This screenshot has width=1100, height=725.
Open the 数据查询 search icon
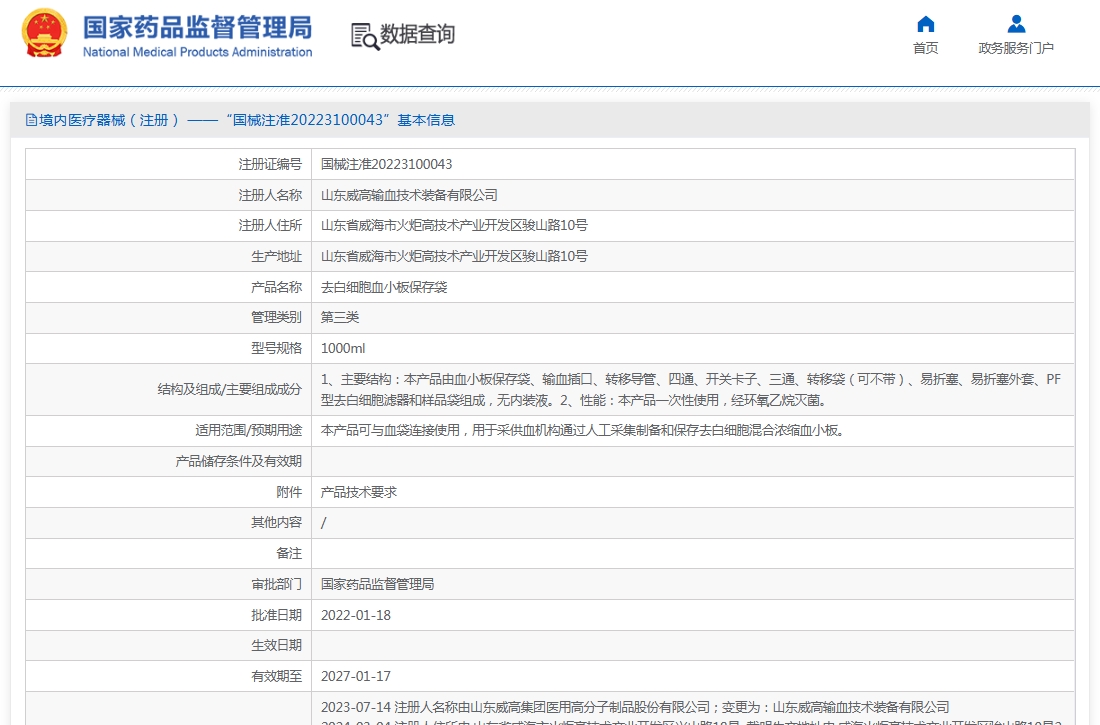click(365, 36)
